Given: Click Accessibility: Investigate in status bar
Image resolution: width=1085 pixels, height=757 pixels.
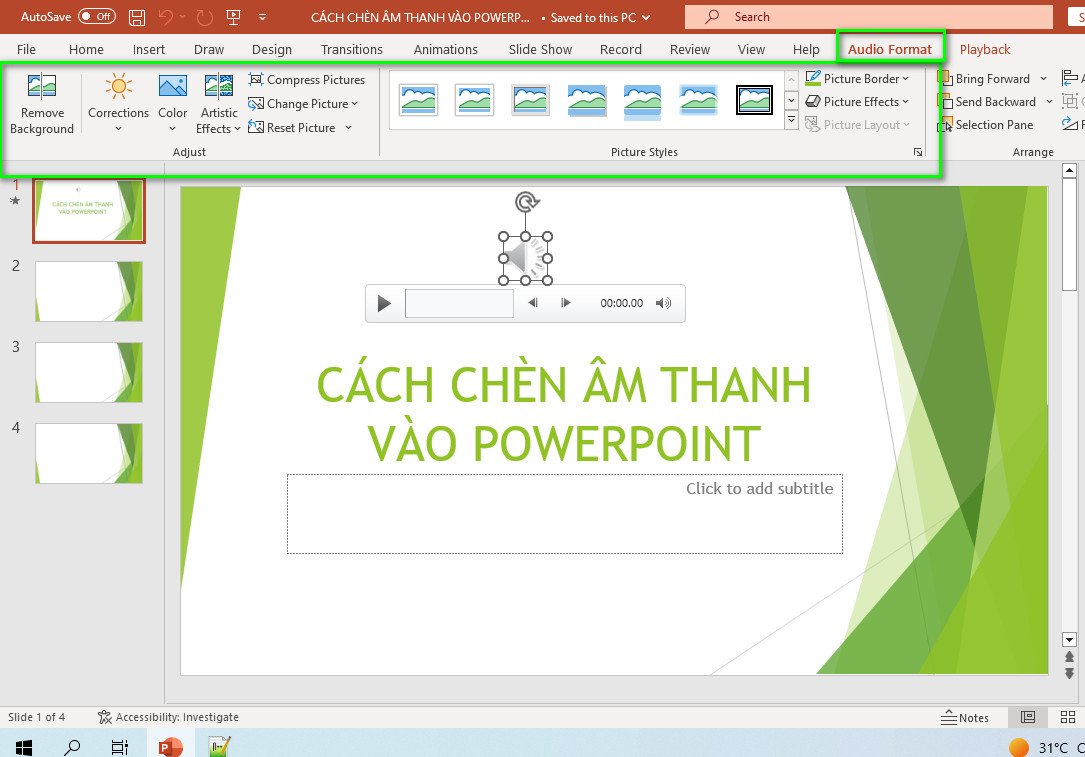Looking at the screenshot, I should point(168,717).
